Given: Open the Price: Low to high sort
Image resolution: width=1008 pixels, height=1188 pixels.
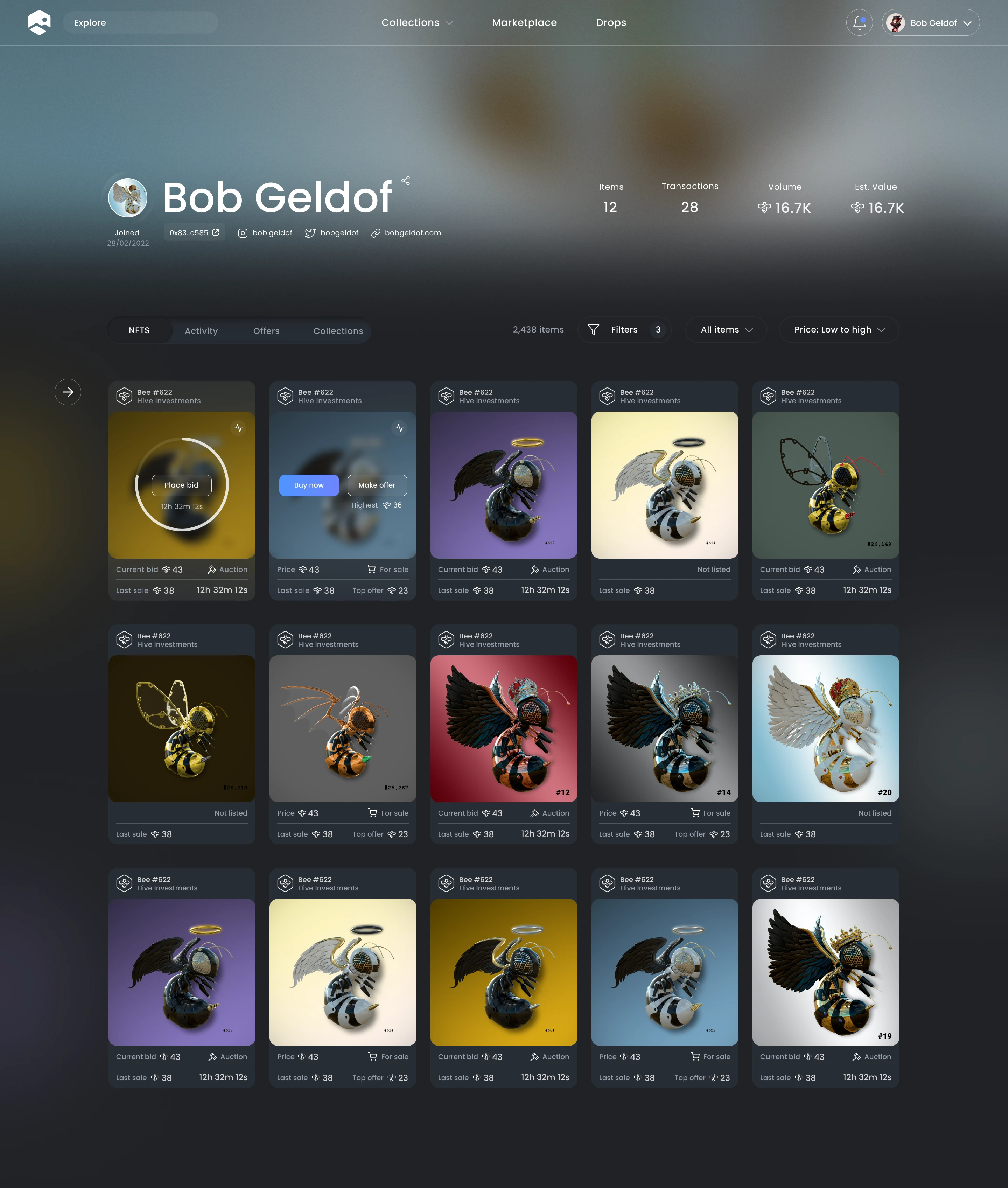Looking at the screenshot, I should coord(839,330).
